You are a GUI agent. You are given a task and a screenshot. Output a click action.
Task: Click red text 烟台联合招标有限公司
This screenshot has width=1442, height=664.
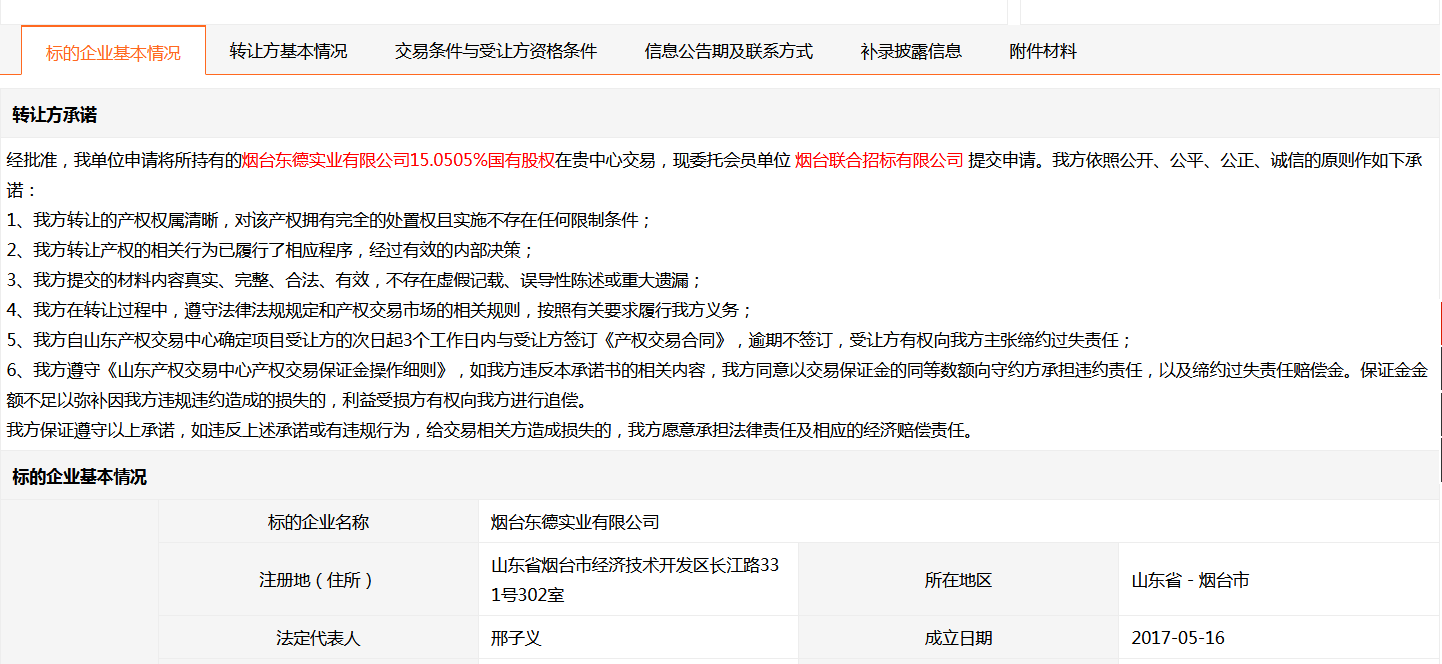[879, 160]
